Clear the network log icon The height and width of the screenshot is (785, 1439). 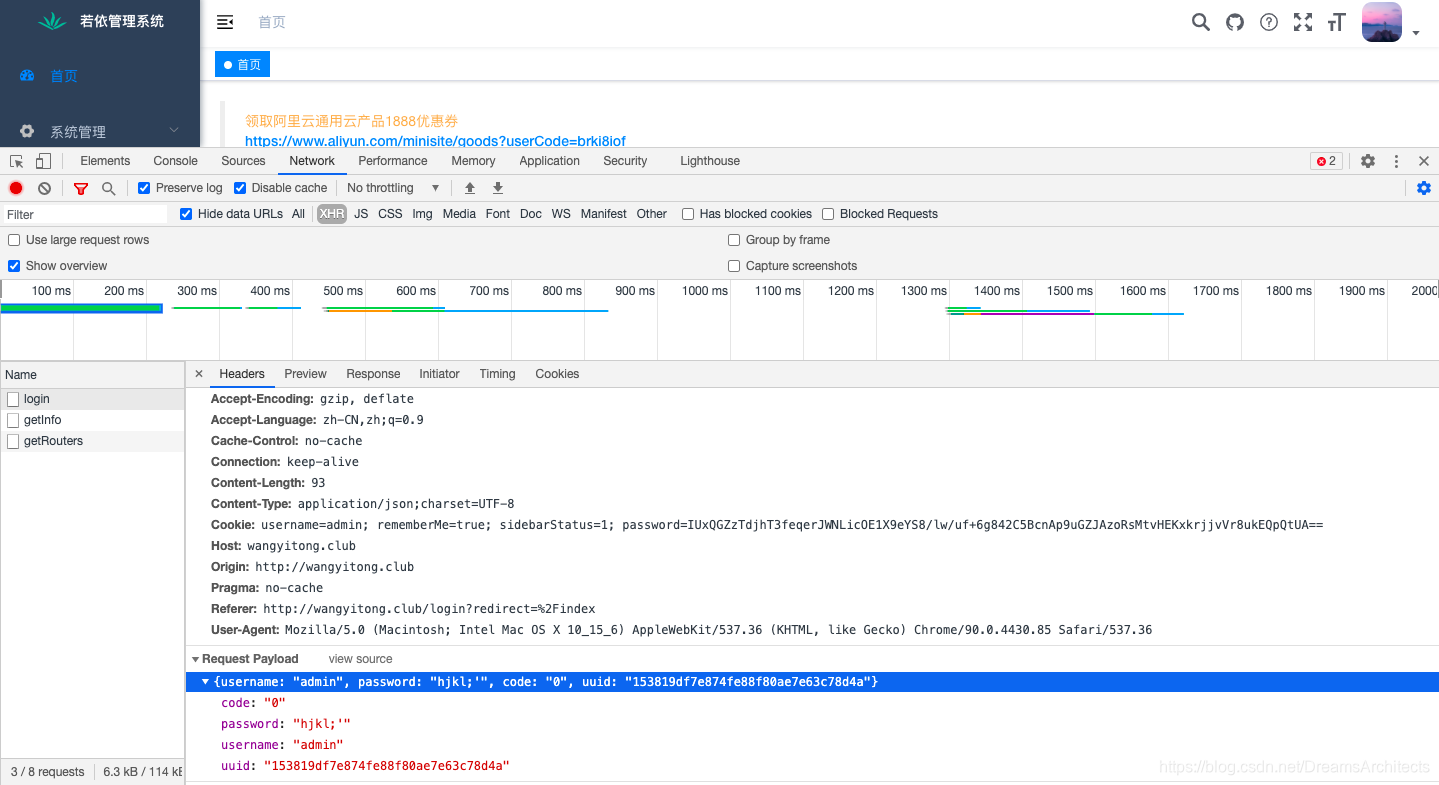tap(44, 188)
